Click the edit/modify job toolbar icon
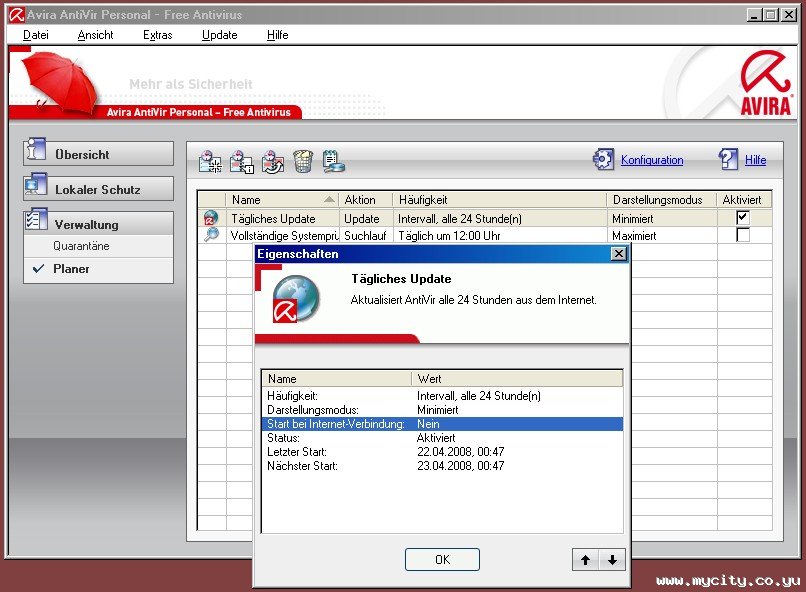Viewport: 806px width, 592px height. [273, 161]
